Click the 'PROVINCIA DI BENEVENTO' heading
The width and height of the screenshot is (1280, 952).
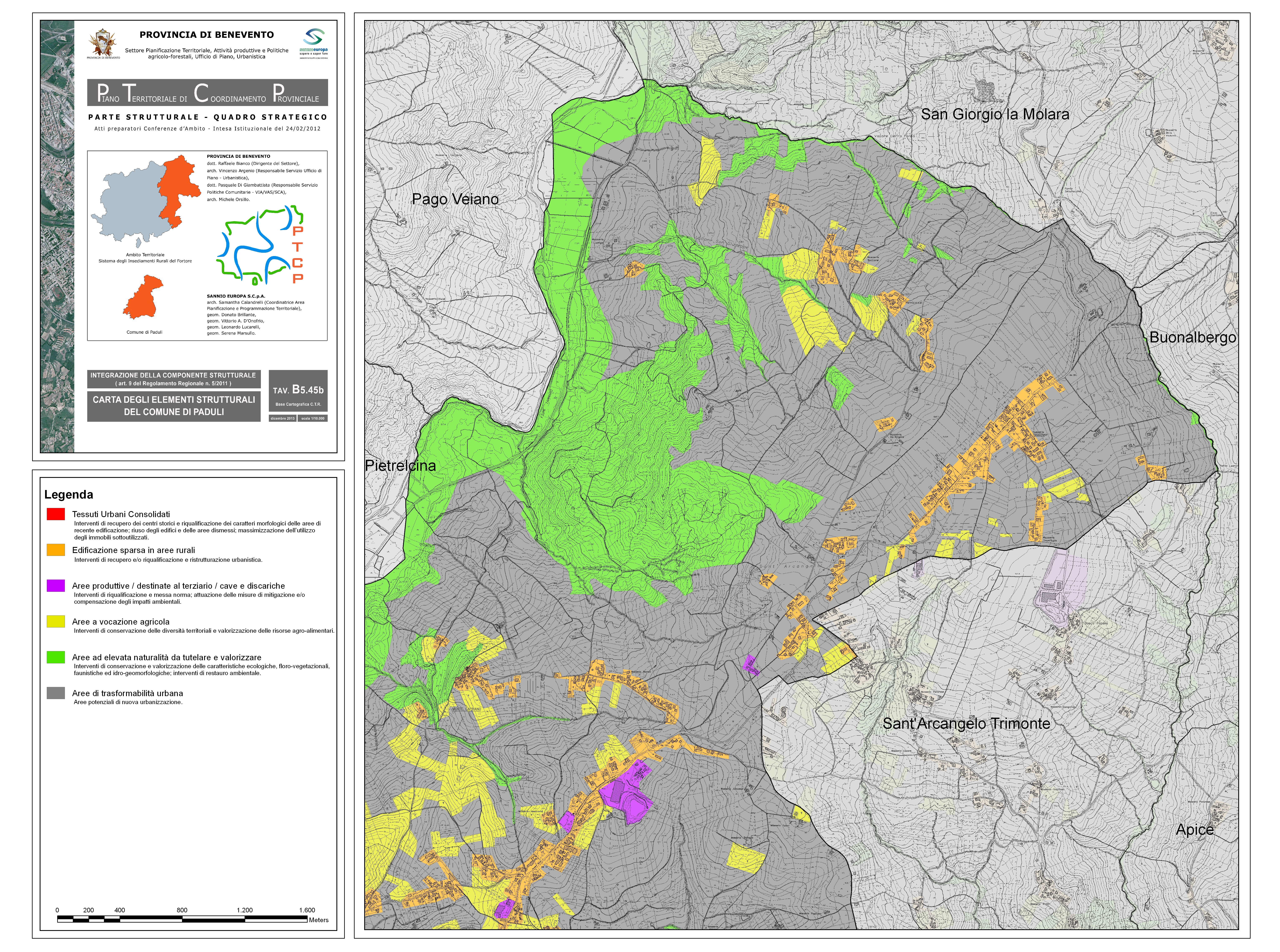point(207,35)
